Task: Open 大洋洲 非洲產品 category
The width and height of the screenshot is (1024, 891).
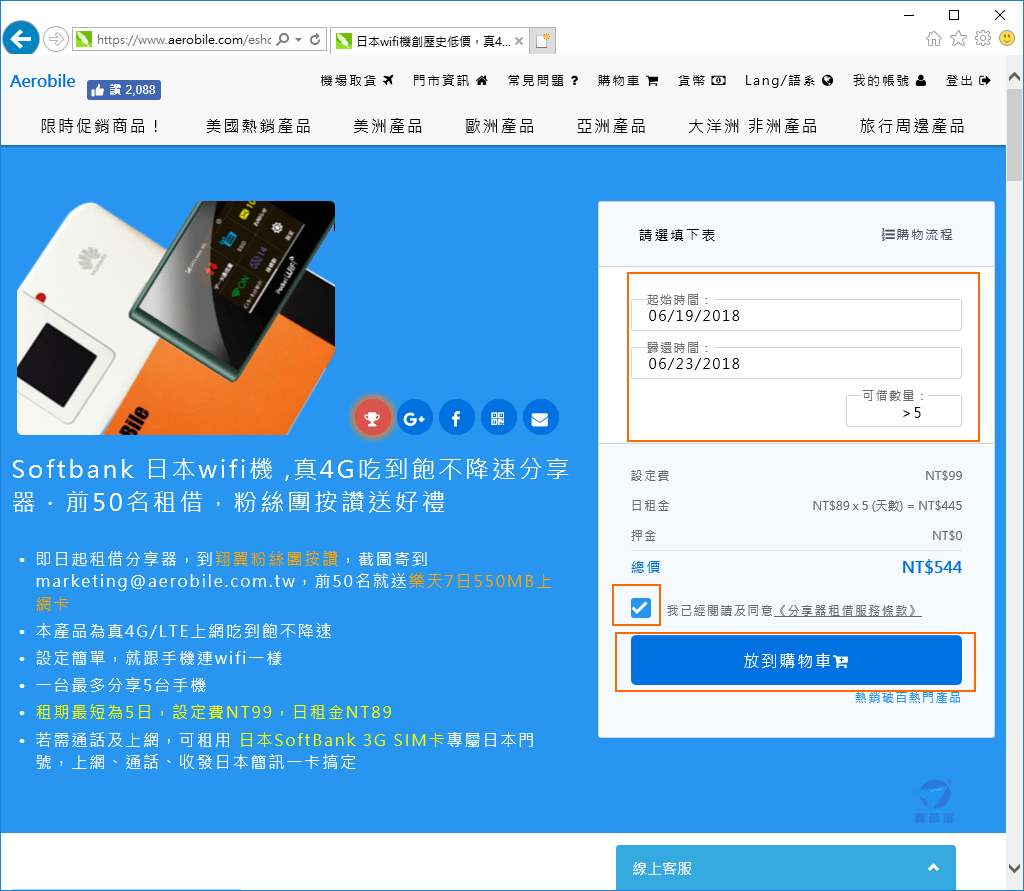Action: pyautogui.click(x=752, y=126)
